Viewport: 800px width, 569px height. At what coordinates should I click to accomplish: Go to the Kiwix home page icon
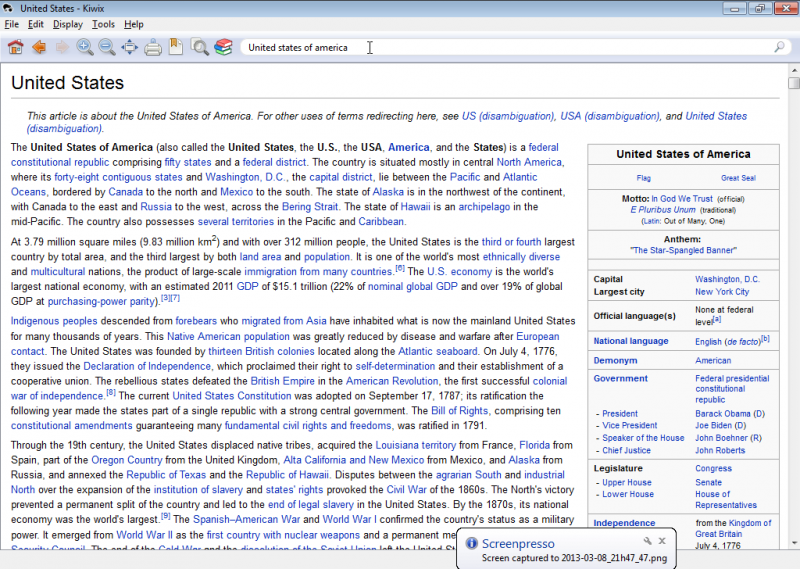point(16,47)
